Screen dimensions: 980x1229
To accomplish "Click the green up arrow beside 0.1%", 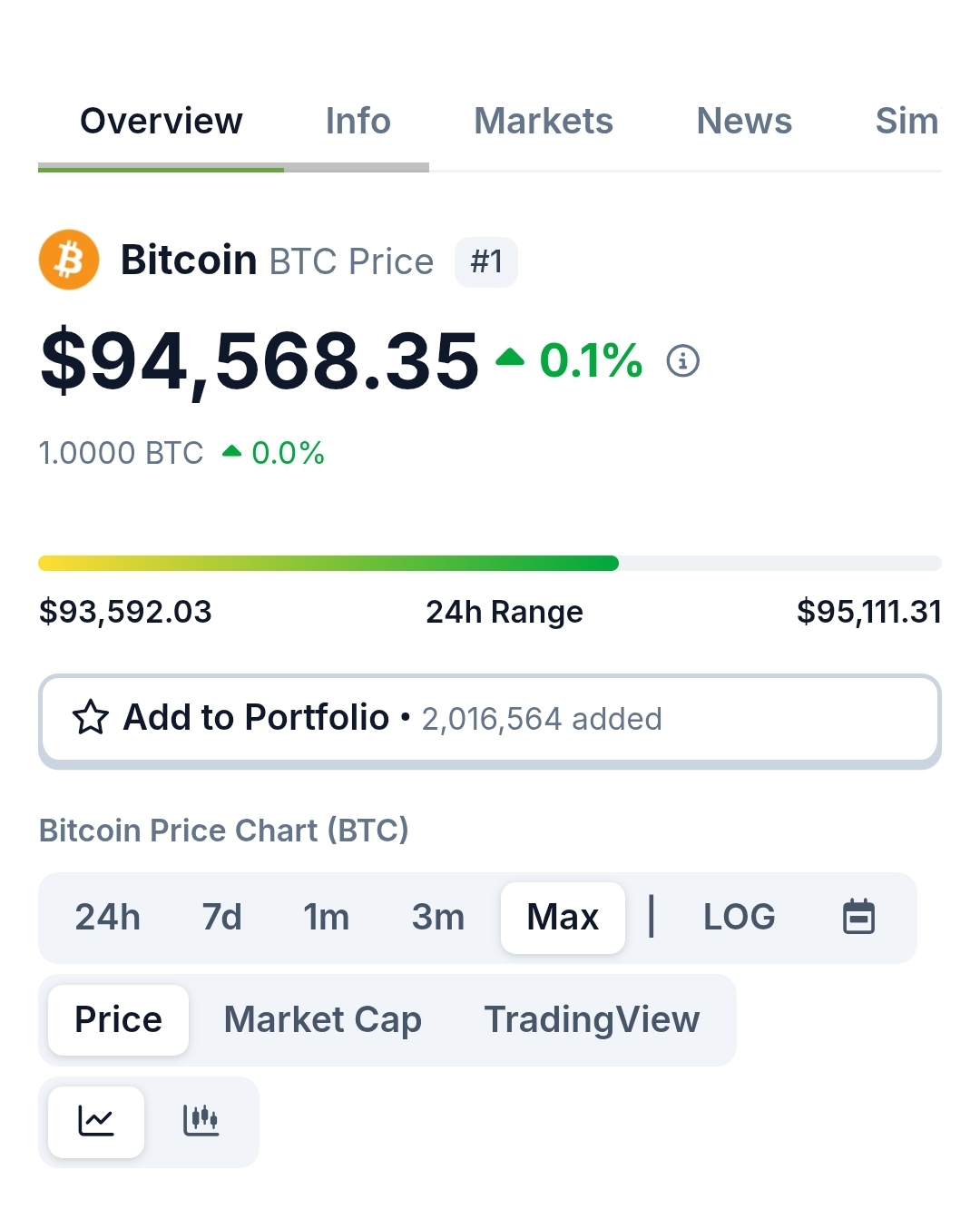I will pos(510,358).
